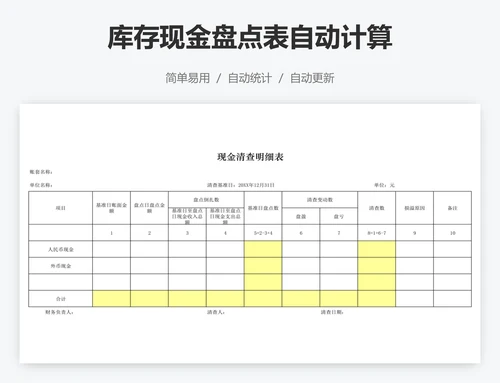Click the 财务负责人 label below table
This screenshot has height=383, width=500.
[59, 312]
